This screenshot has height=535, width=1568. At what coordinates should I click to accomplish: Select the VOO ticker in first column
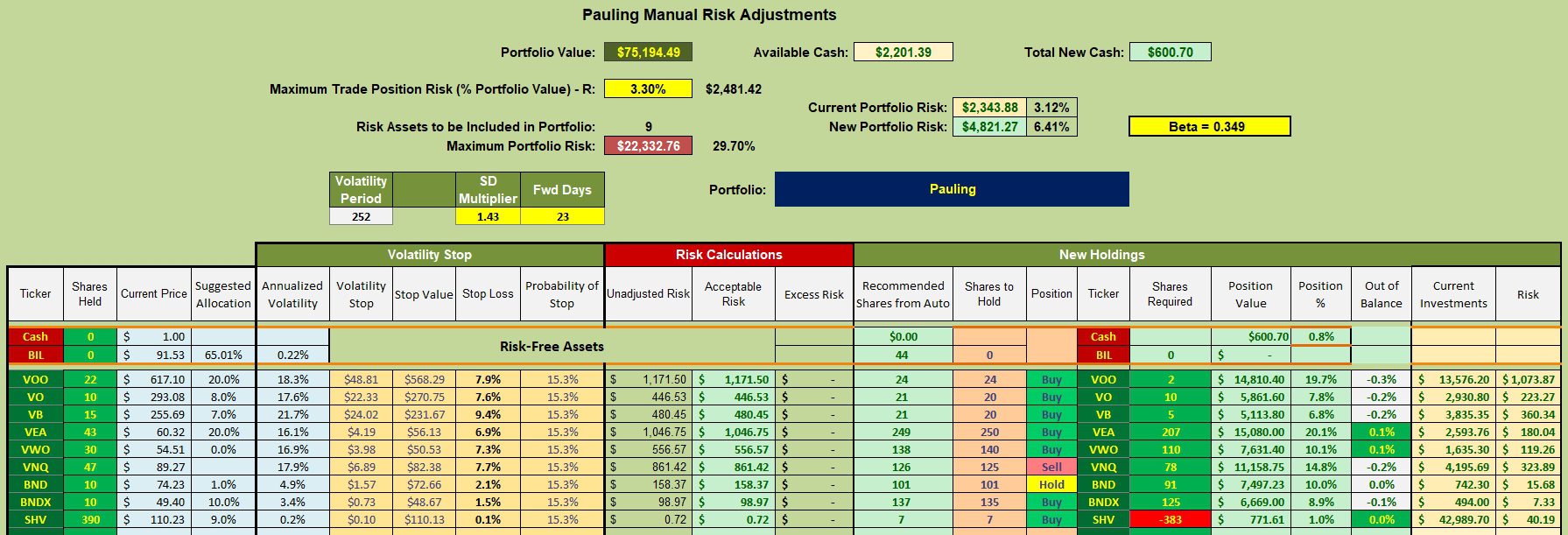35,380
